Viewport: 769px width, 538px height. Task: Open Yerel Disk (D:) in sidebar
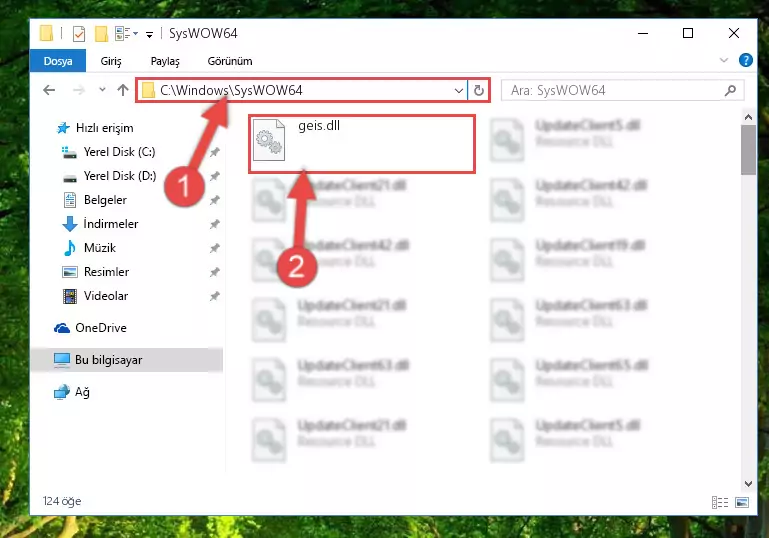click(109, 176)
